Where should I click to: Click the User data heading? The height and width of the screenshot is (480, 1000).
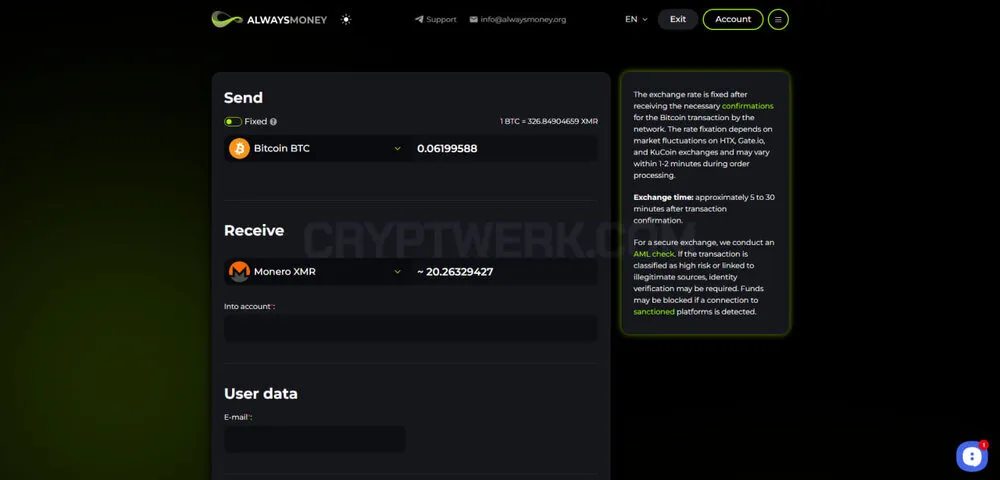click(260, 393)
